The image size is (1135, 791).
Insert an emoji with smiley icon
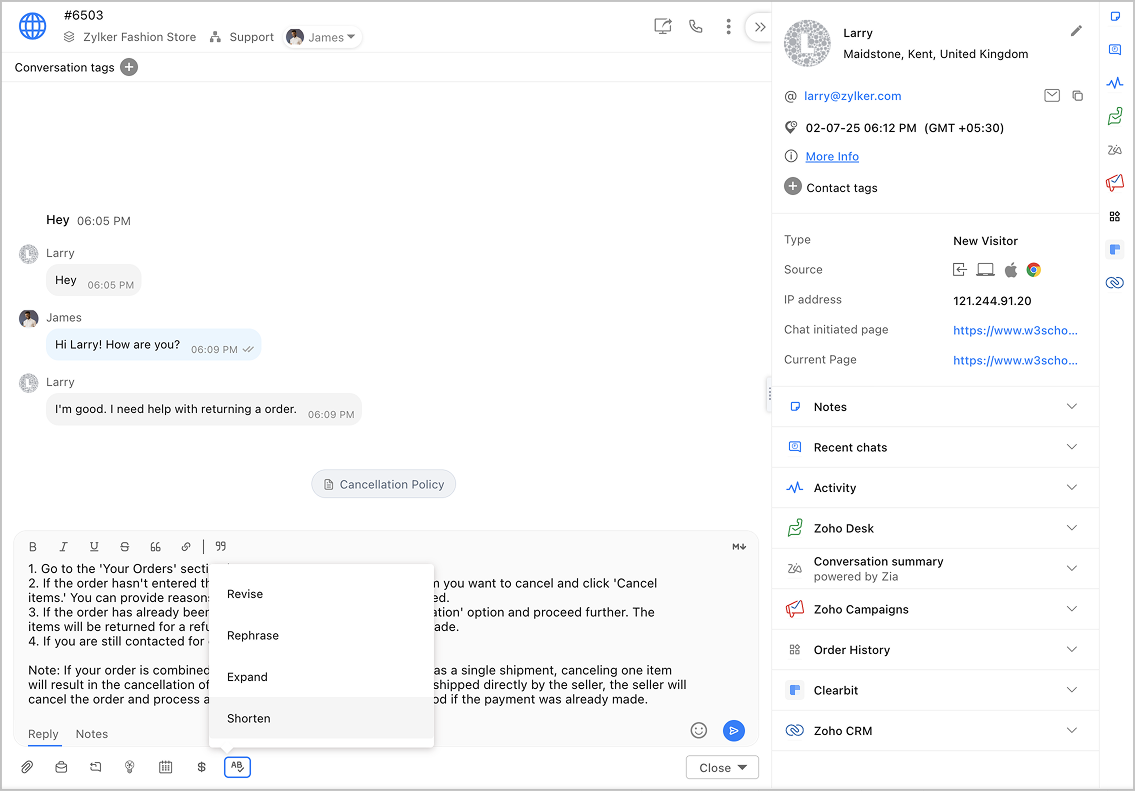[x=699, y=730]
